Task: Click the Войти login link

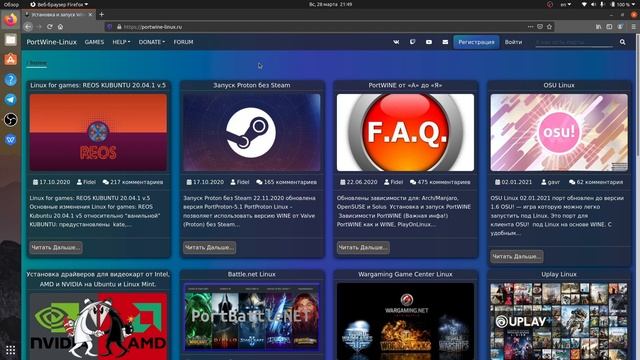Action: point(513,42)
